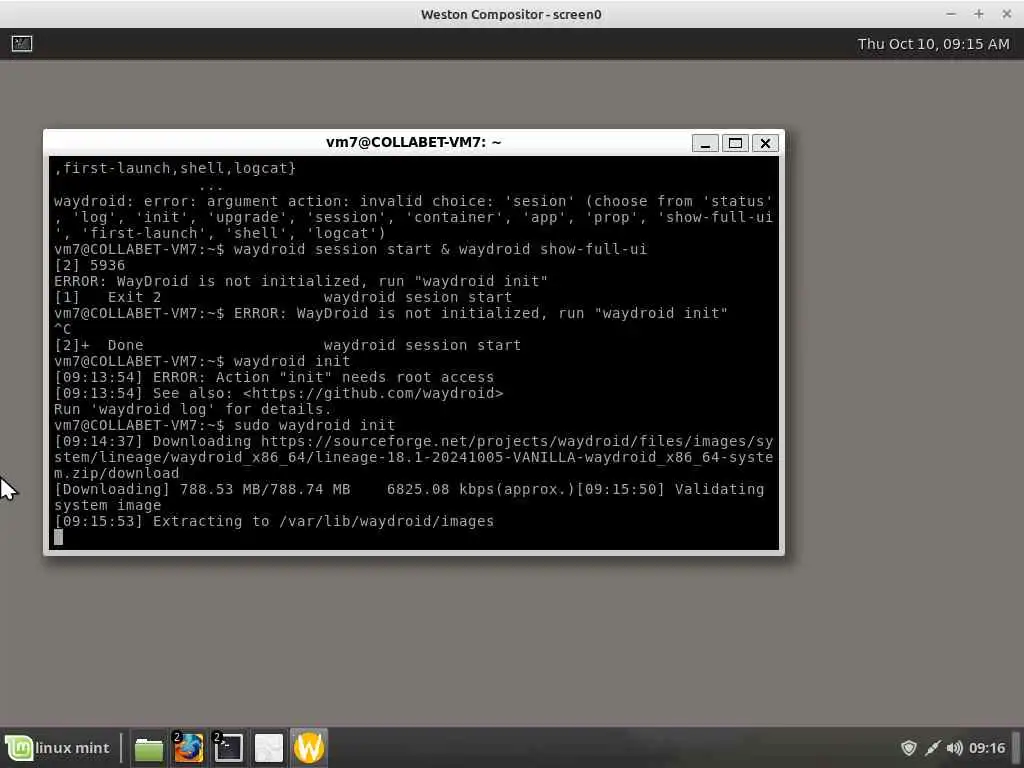Click 'ERROR: Action "init" needs root access' line
The height and width of the screenshot is (768, 1024).
(274, 377)
